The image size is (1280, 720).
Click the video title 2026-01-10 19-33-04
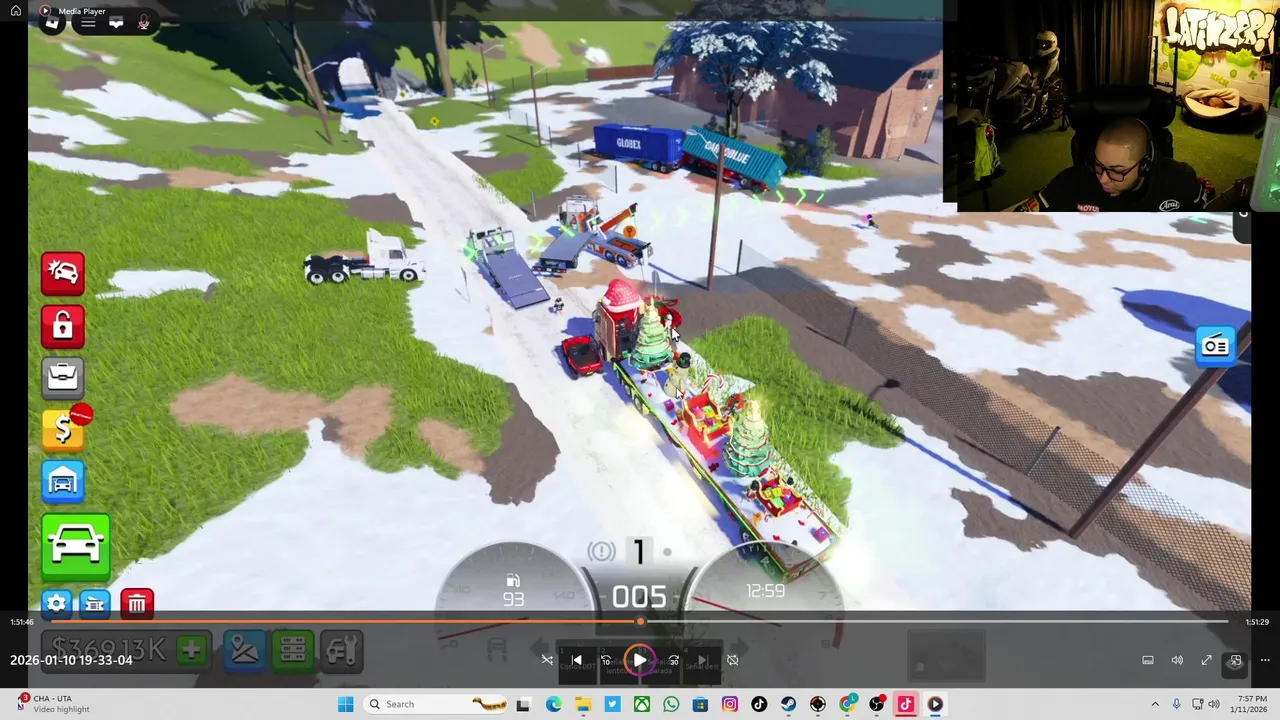71,660
